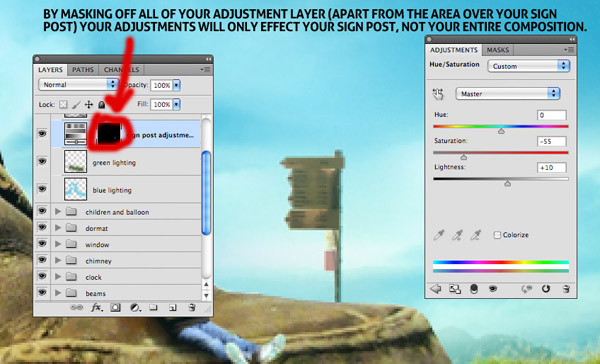Viewport: 600px width, 364px height.
Task: Expand the dormat group
Action: (x=58, y=228)
